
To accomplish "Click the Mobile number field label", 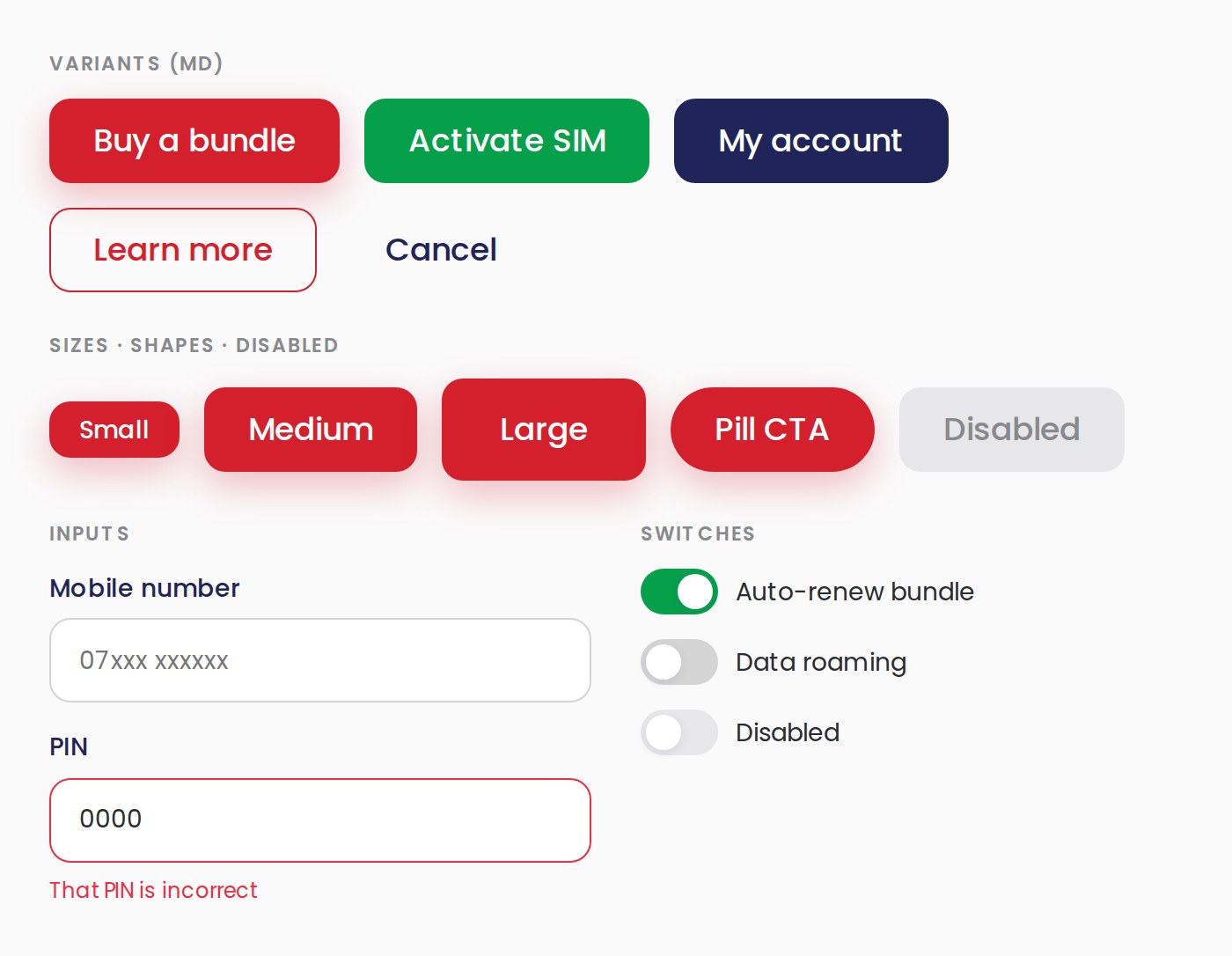I will 144,588.
